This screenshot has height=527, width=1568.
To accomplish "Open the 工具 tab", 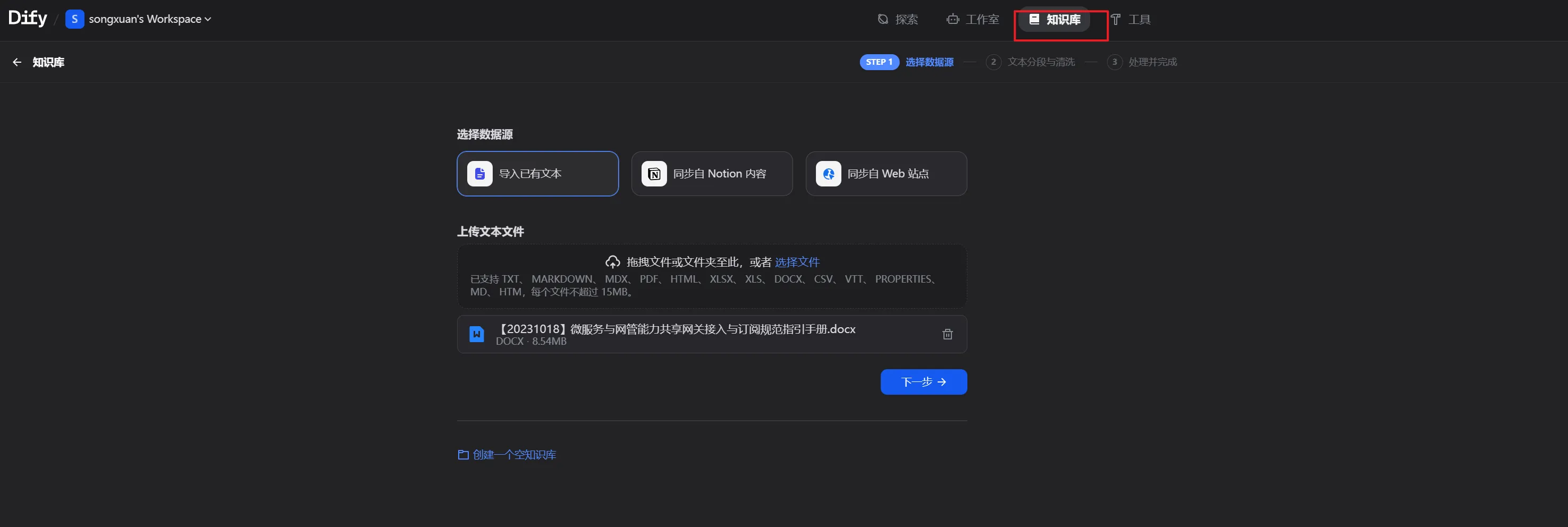I will 1131,20.
